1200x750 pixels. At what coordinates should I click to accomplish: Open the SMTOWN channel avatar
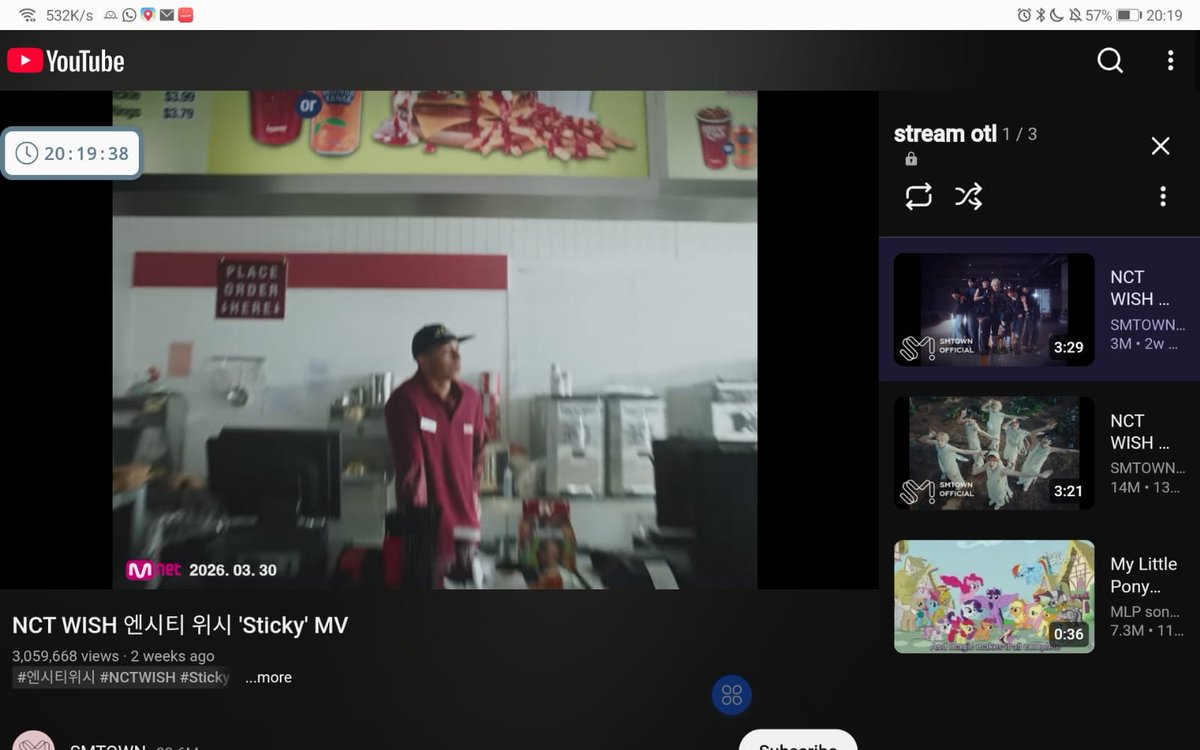click(33, 741)
